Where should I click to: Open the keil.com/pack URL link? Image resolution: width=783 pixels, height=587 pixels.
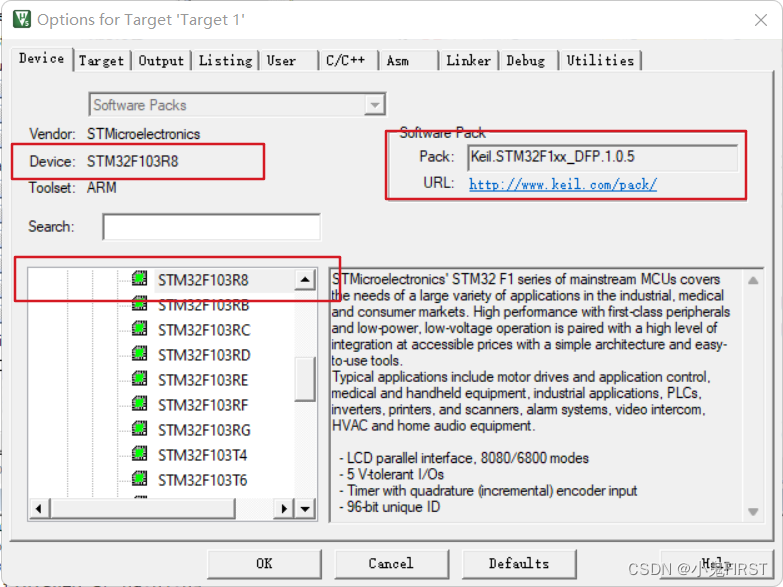pos(563,184)
